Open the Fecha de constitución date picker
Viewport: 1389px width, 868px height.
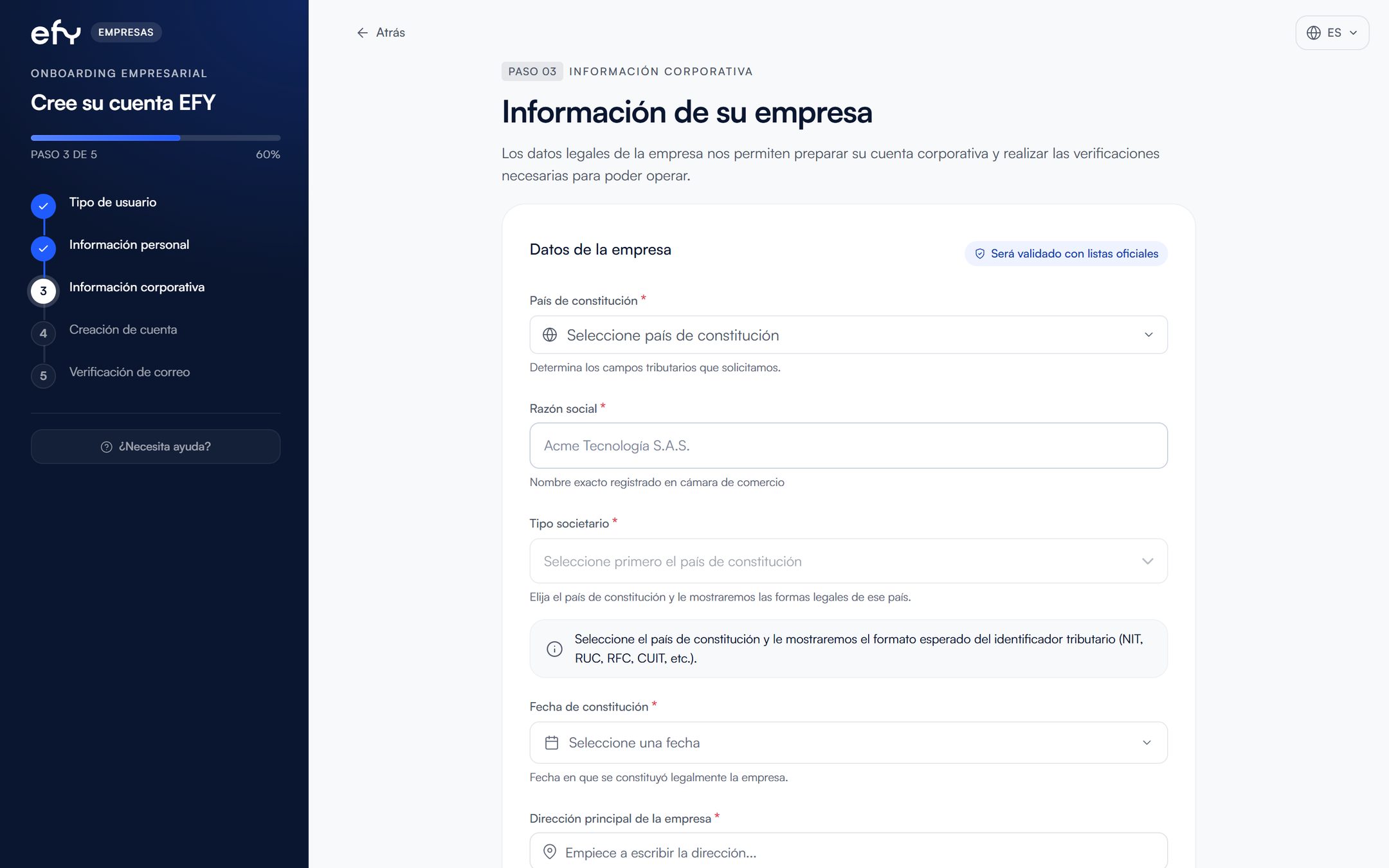click(x=848, y=743)
